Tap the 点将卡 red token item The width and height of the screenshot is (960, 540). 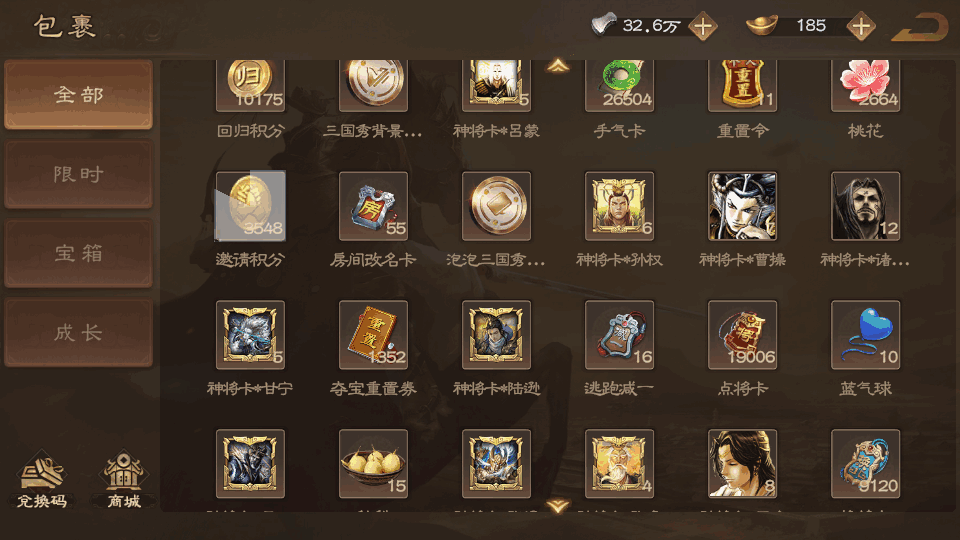743,335
